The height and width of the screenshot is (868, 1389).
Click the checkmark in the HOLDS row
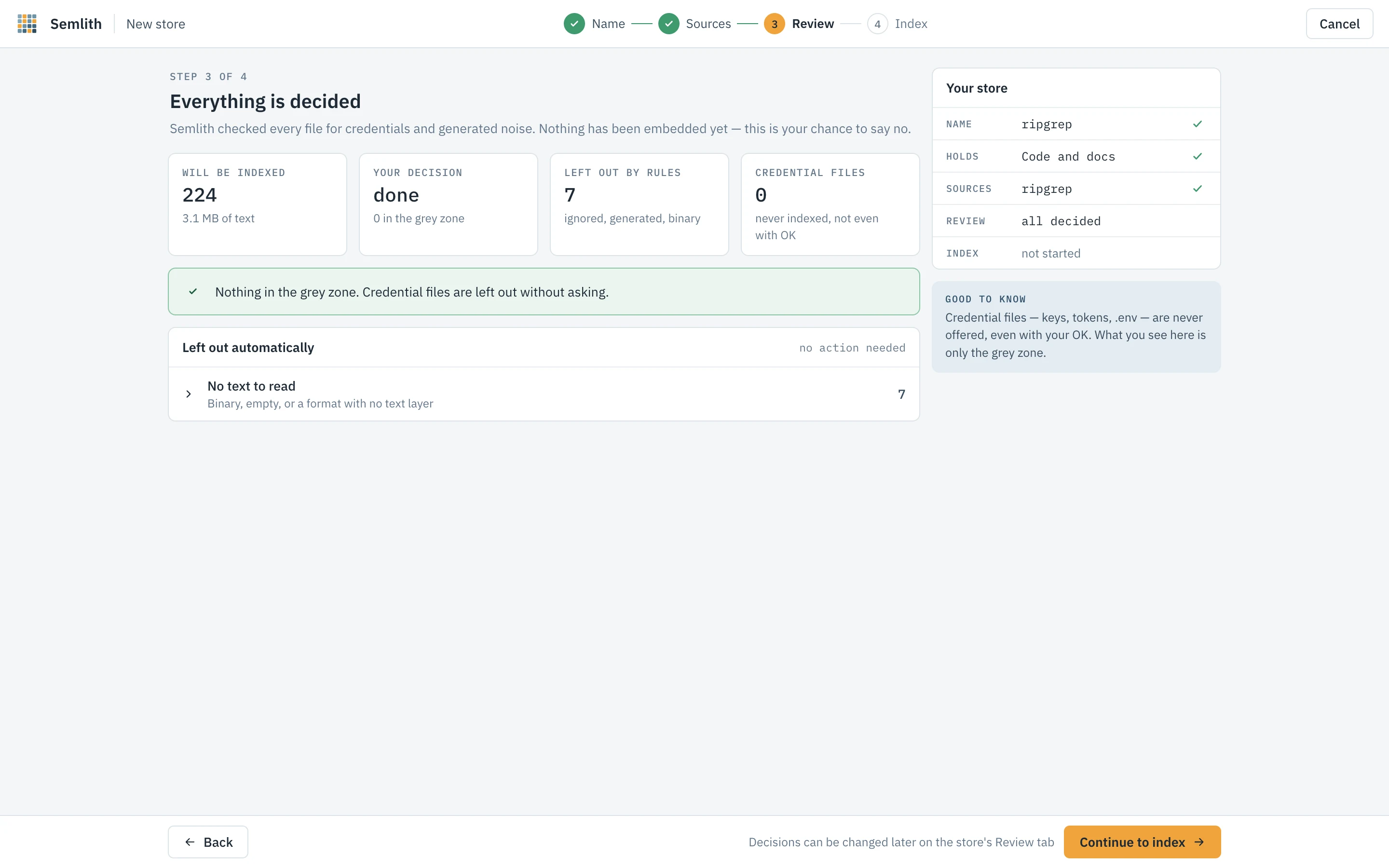1198,156
